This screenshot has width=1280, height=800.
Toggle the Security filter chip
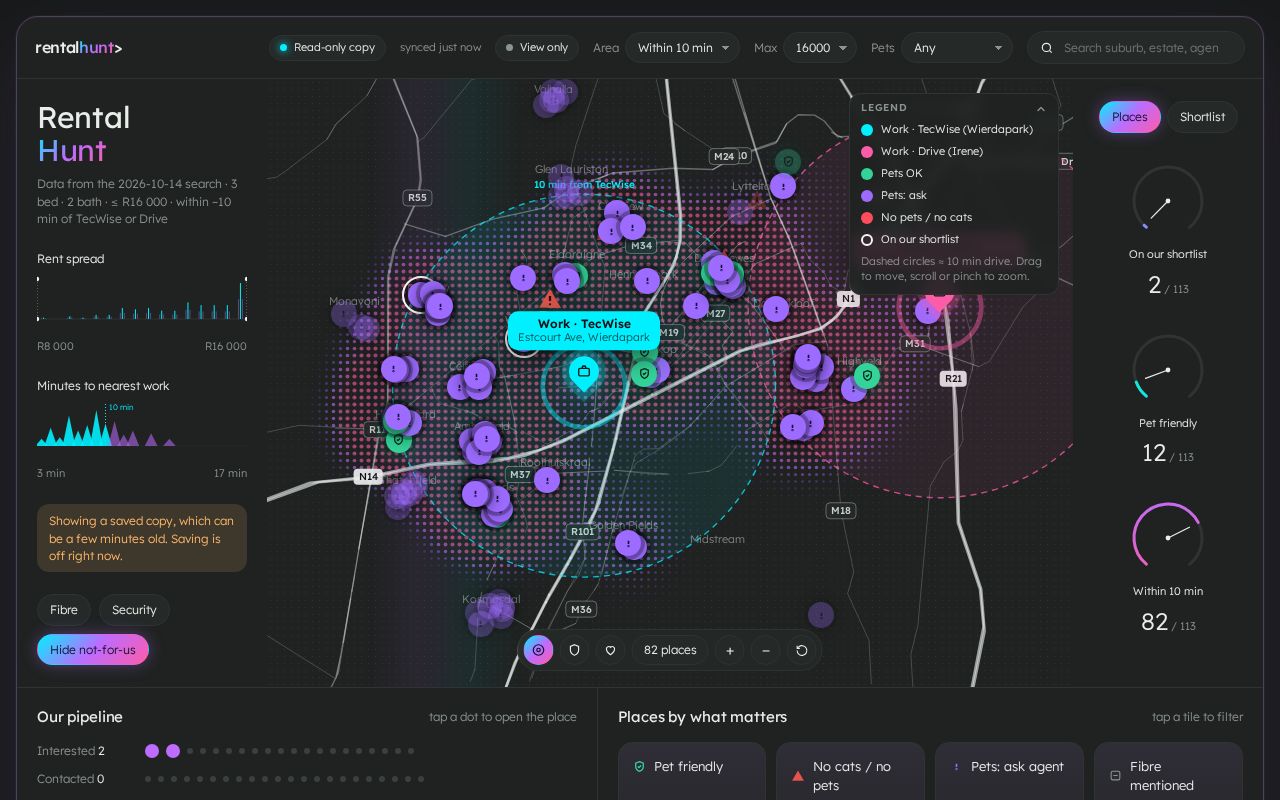[x=134, y=610]
